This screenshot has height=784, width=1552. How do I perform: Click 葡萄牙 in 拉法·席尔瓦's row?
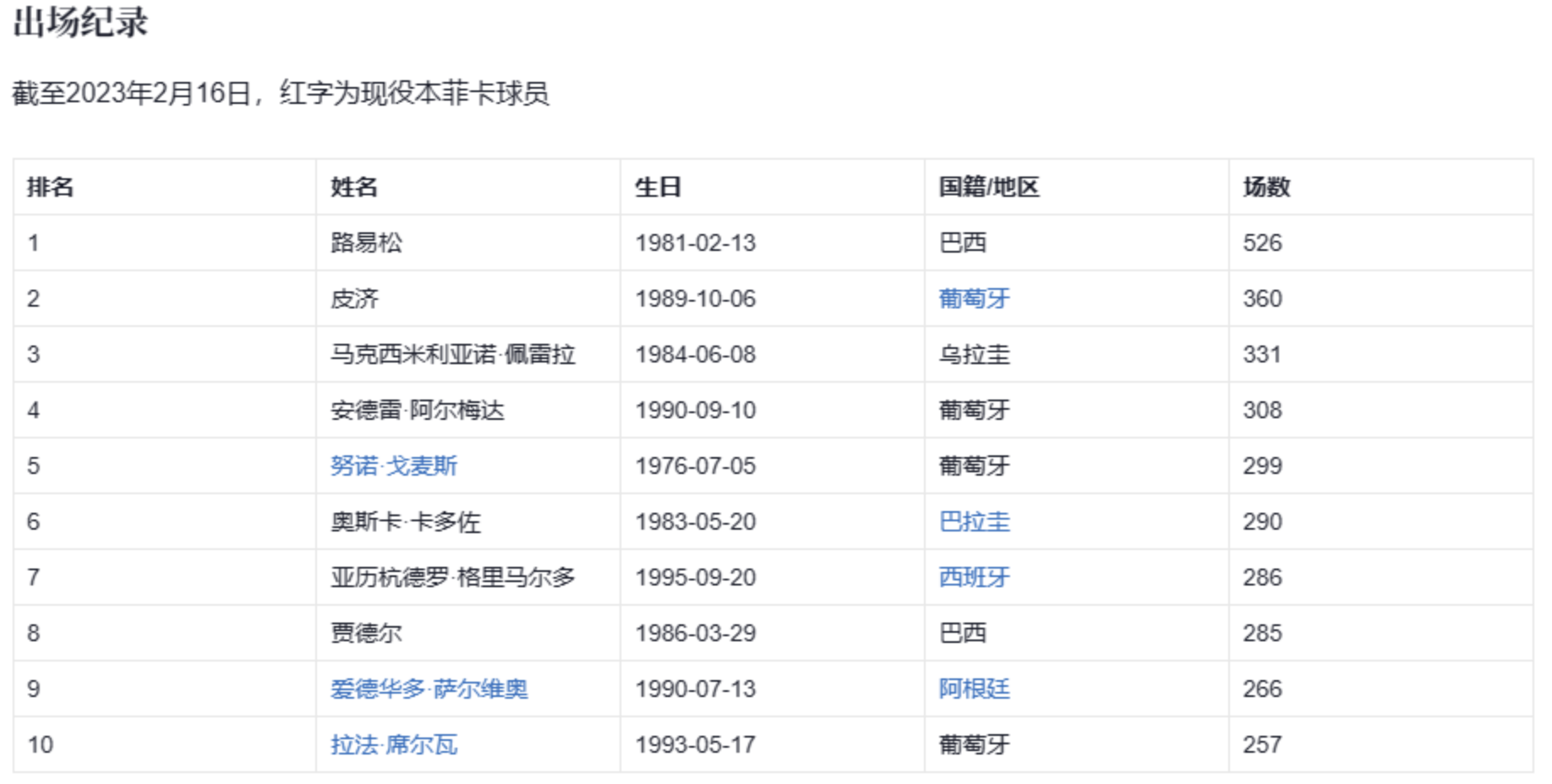pyautogui.click(x=975, y=744)
